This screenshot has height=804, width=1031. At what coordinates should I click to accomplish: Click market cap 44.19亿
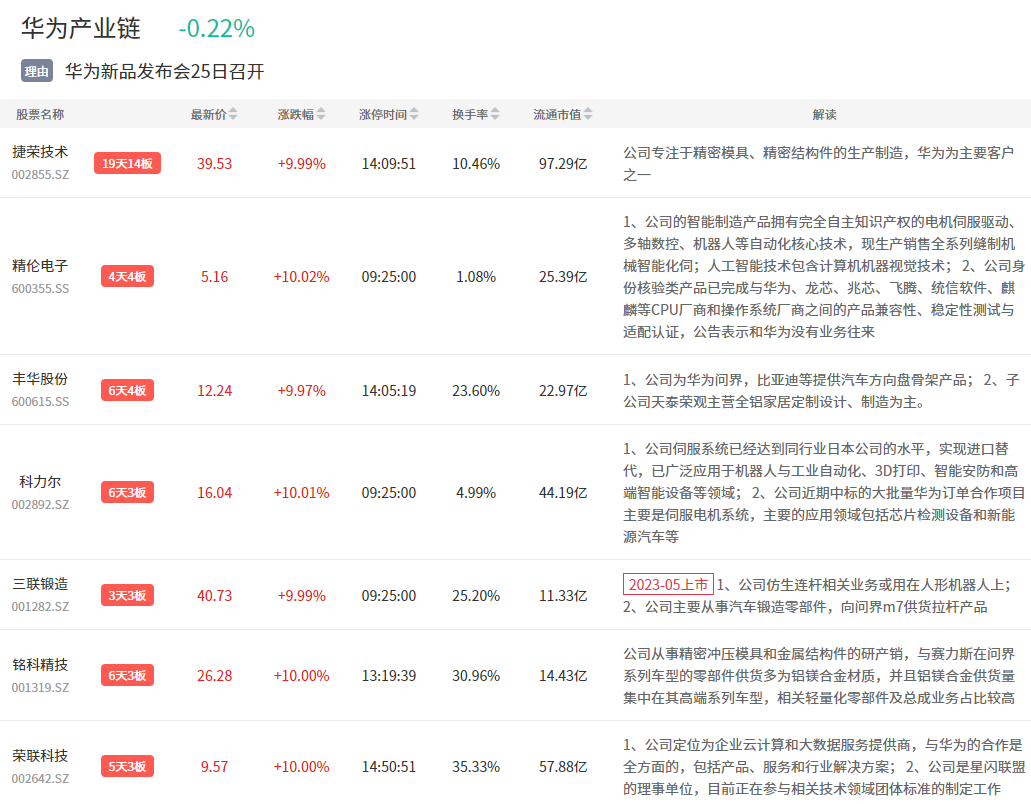tap(563, 492)
